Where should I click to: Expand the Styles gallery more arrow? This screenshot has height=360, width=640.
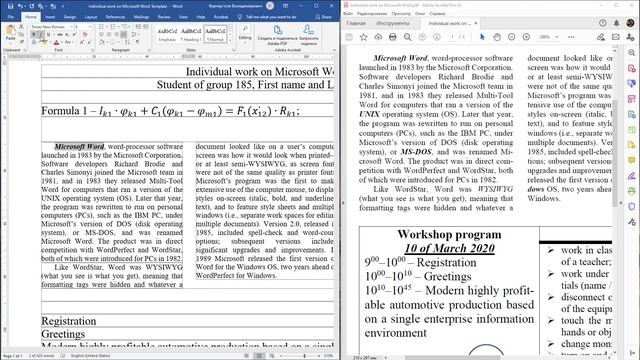pyautogui.click(x=230, y=41)
